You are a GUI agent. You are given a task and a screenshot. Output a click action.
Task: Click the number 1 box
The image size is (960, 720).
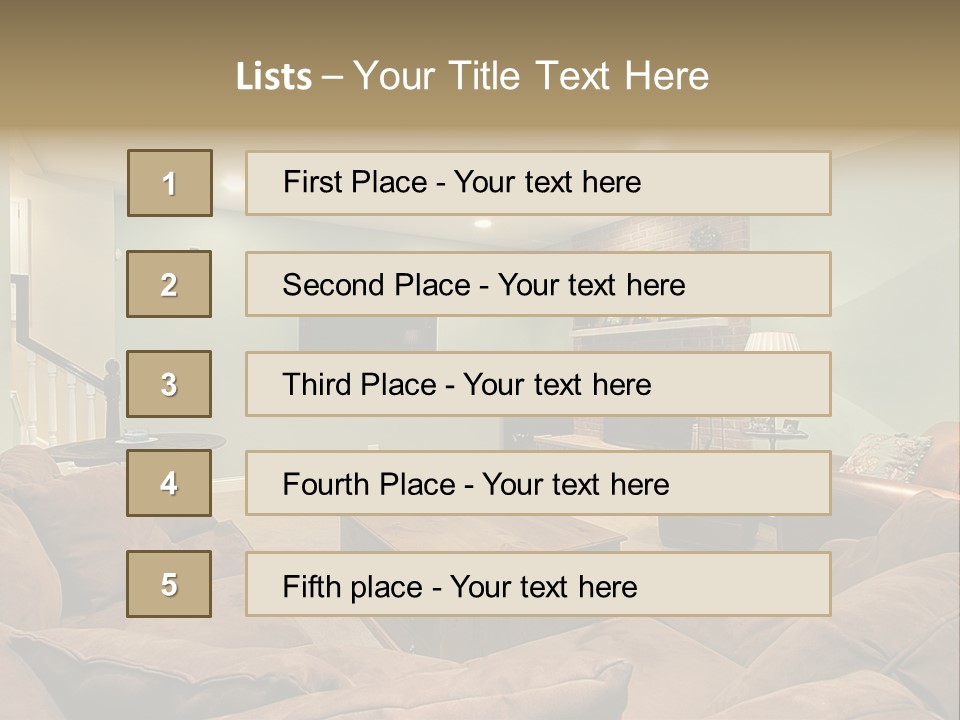click(170, 183)
